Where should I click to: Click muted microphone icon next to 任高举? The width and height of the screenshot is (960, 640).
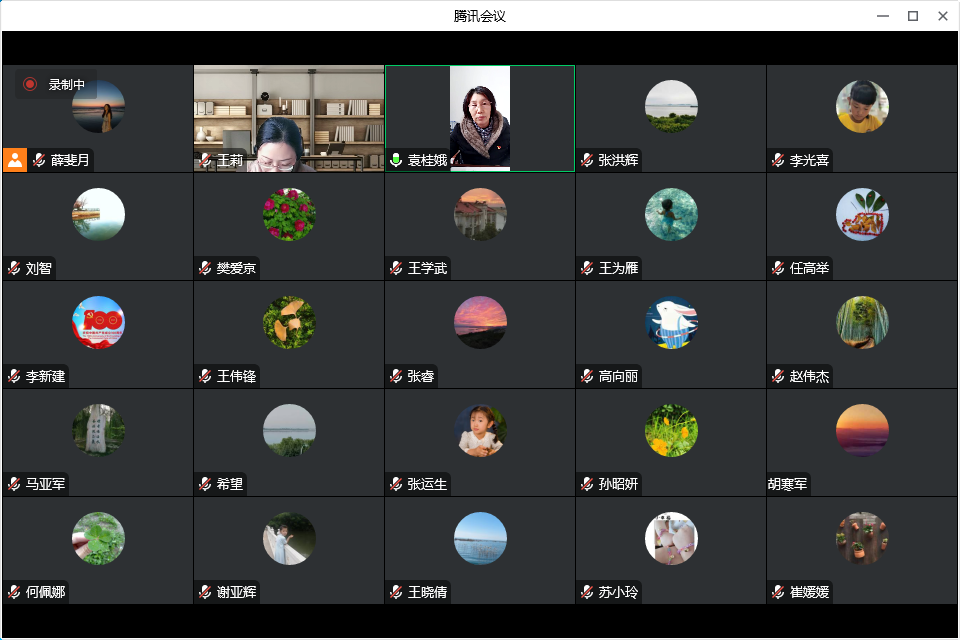coord(778,268)
